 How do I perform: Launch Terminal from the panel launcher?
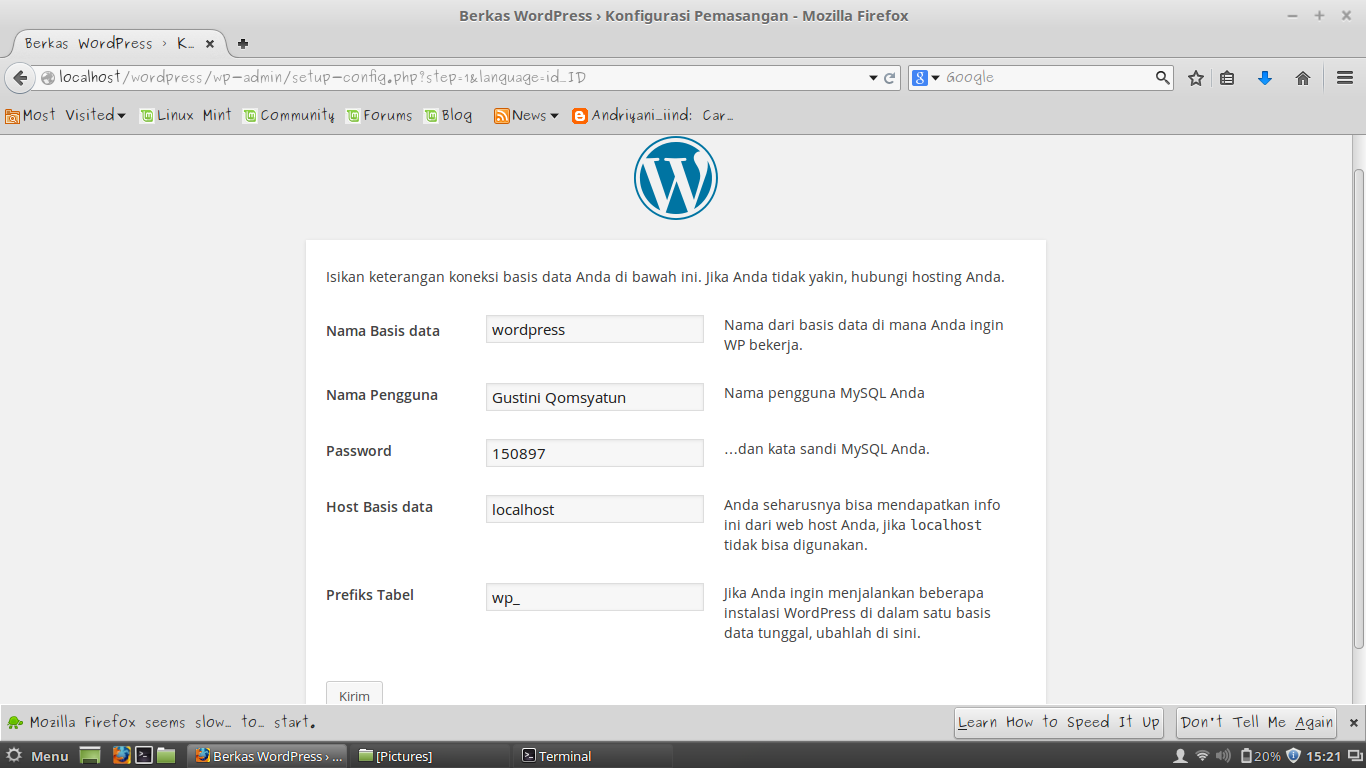pos(145,755)
